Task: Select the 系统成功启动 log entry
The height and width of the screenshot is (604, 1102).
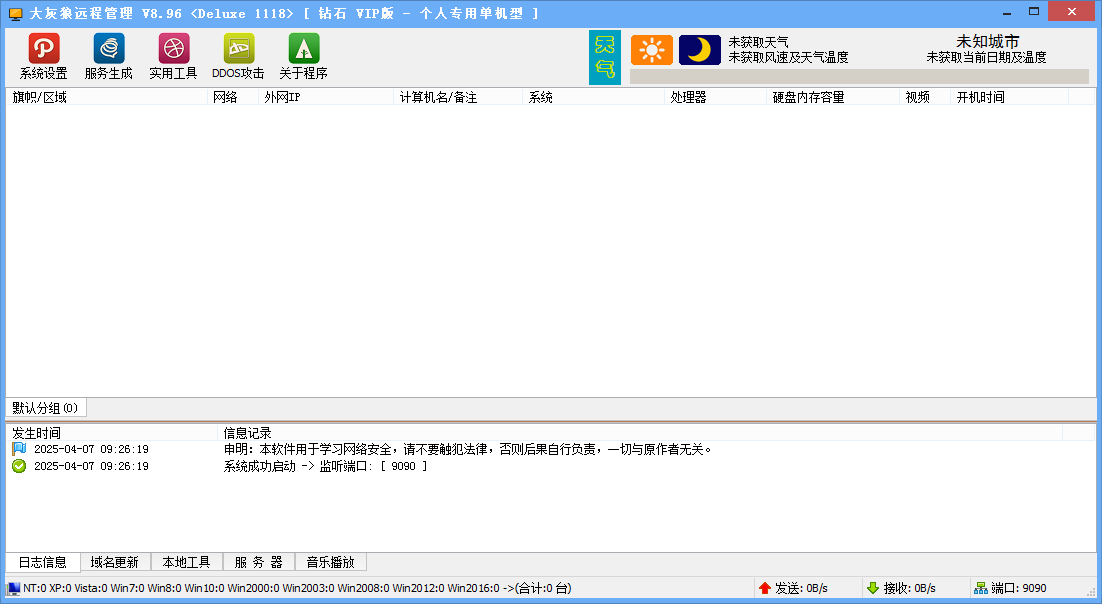Action: (x=325, y=466)
